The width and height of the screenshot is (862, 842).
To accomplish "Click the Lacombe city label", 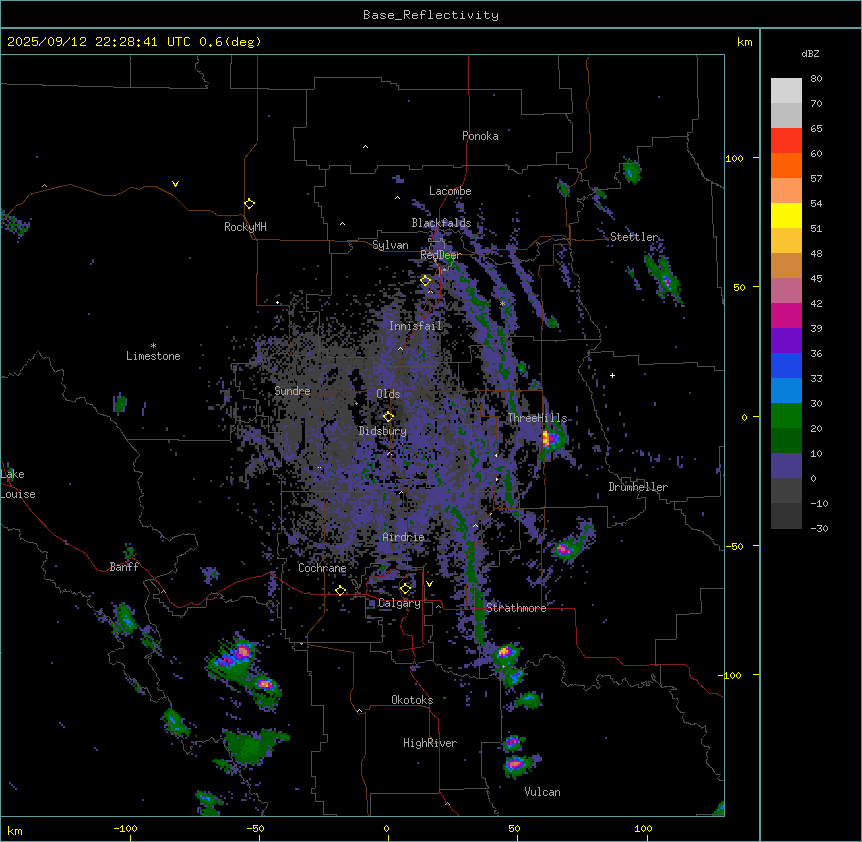I will pos(450,191).
